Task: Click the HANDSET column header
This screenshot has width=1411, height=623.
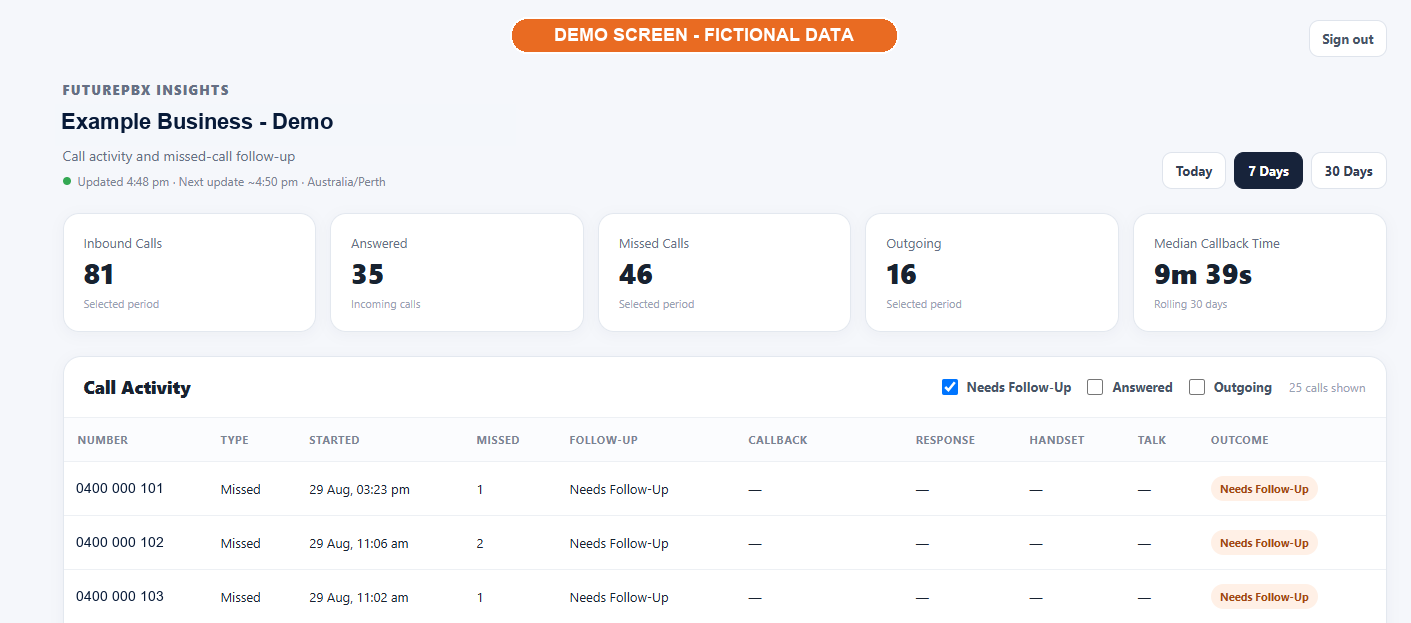Action: (1057, 440)
